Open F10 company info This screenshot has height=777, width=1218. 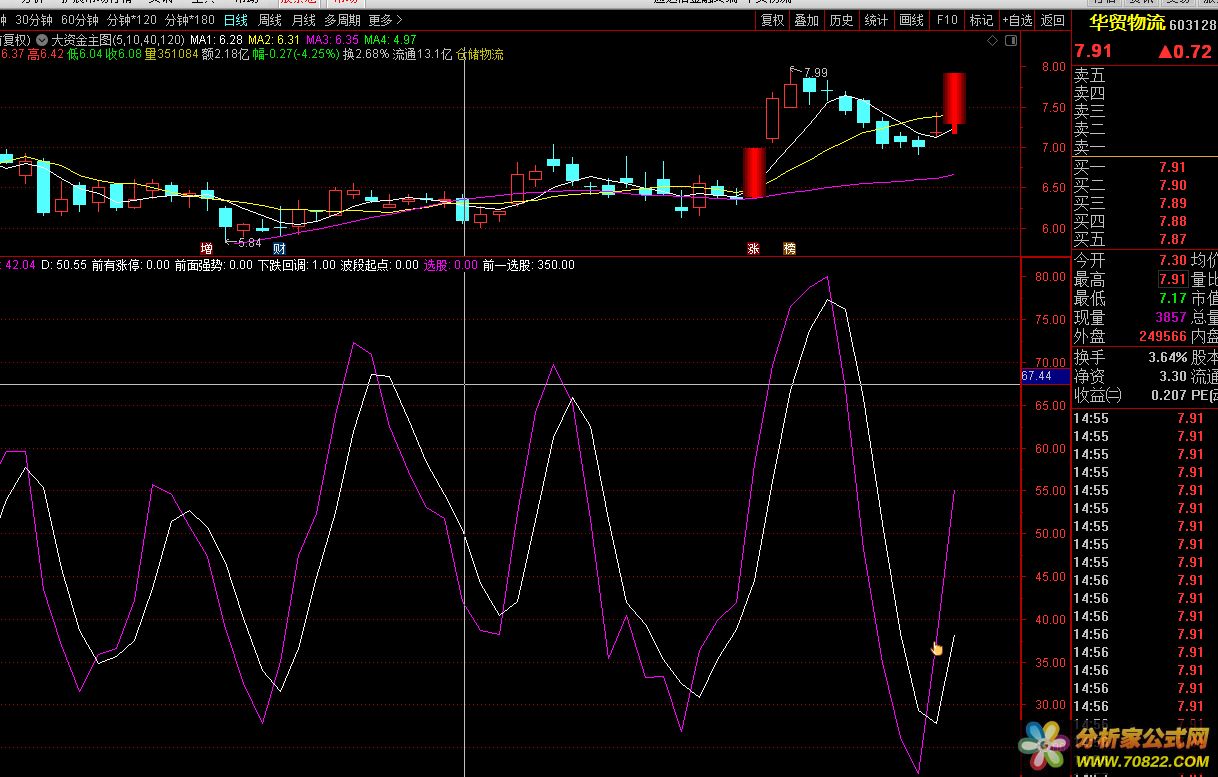tap(946, 20)
